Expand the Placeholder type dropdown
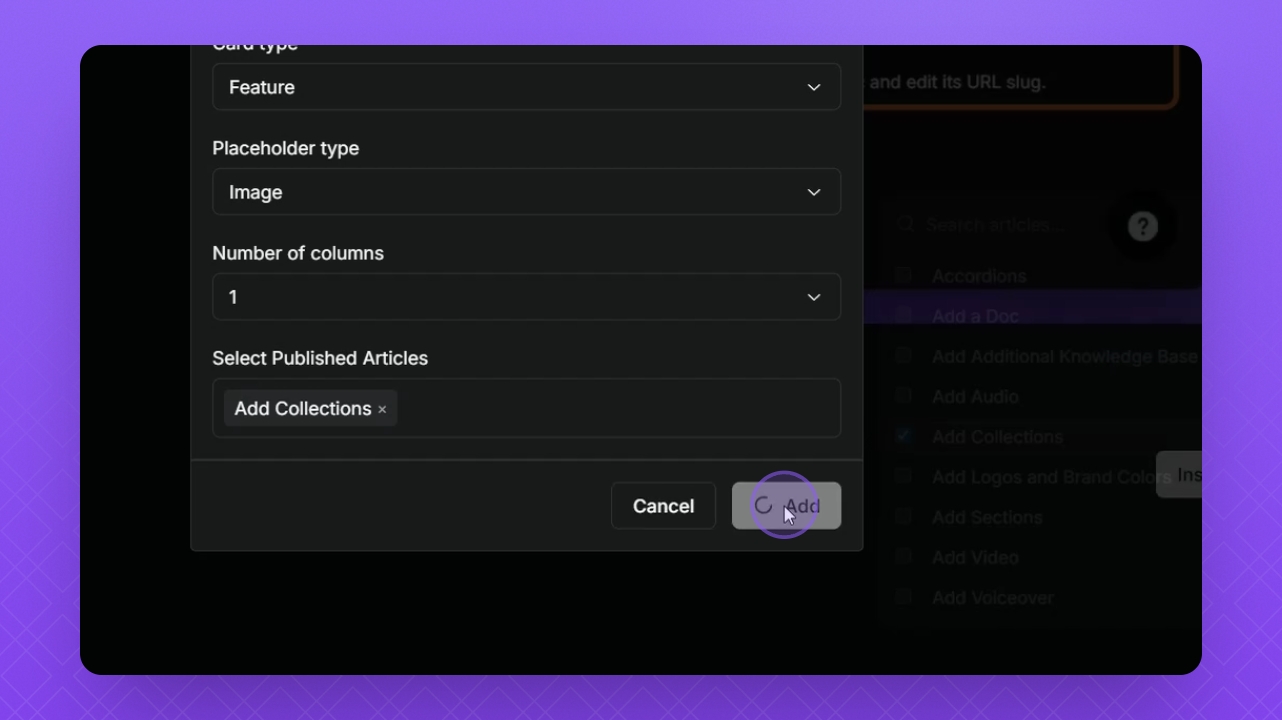 pyautogui.click(x=526, y=192)
